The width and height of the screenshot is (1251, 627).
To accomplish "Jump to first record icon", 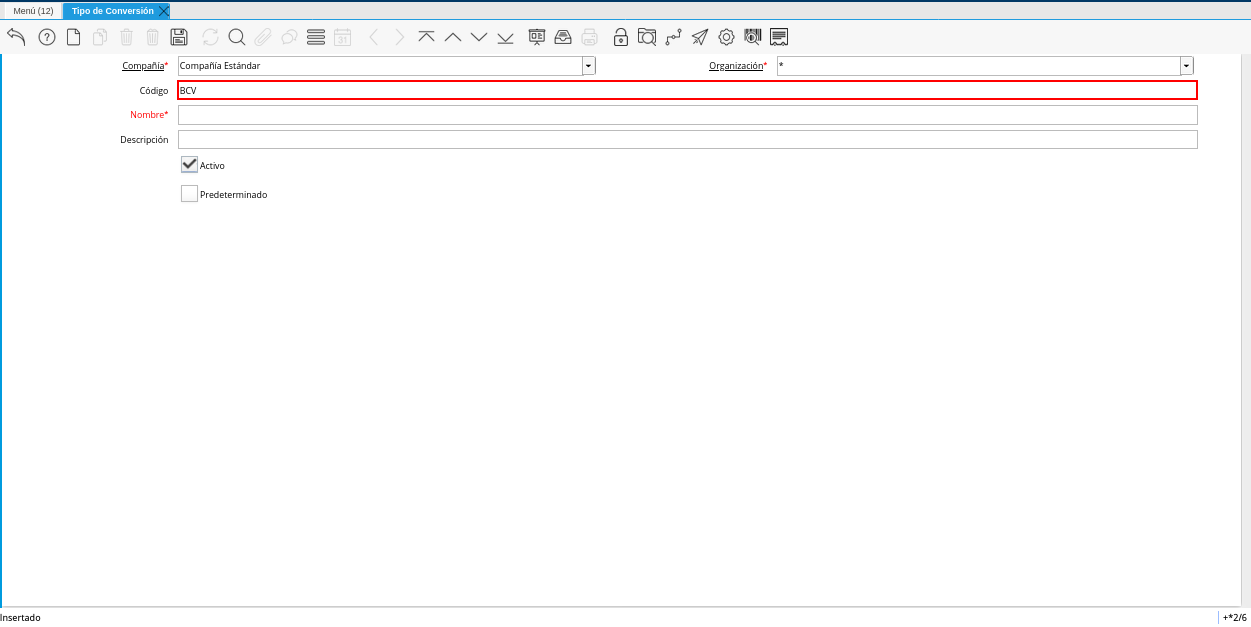I will tap(427, 37).
